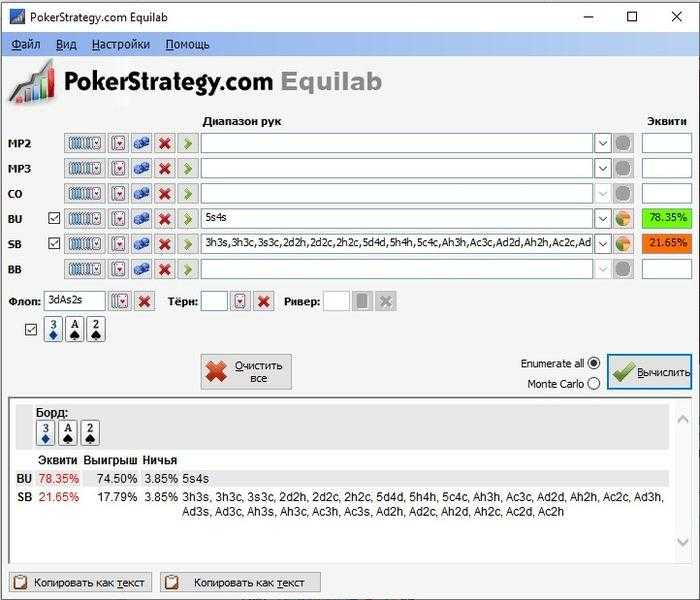The height and width of the screenshot is (600, 700).
Task: Click the Очистить все button
Action: coord(246,372)
